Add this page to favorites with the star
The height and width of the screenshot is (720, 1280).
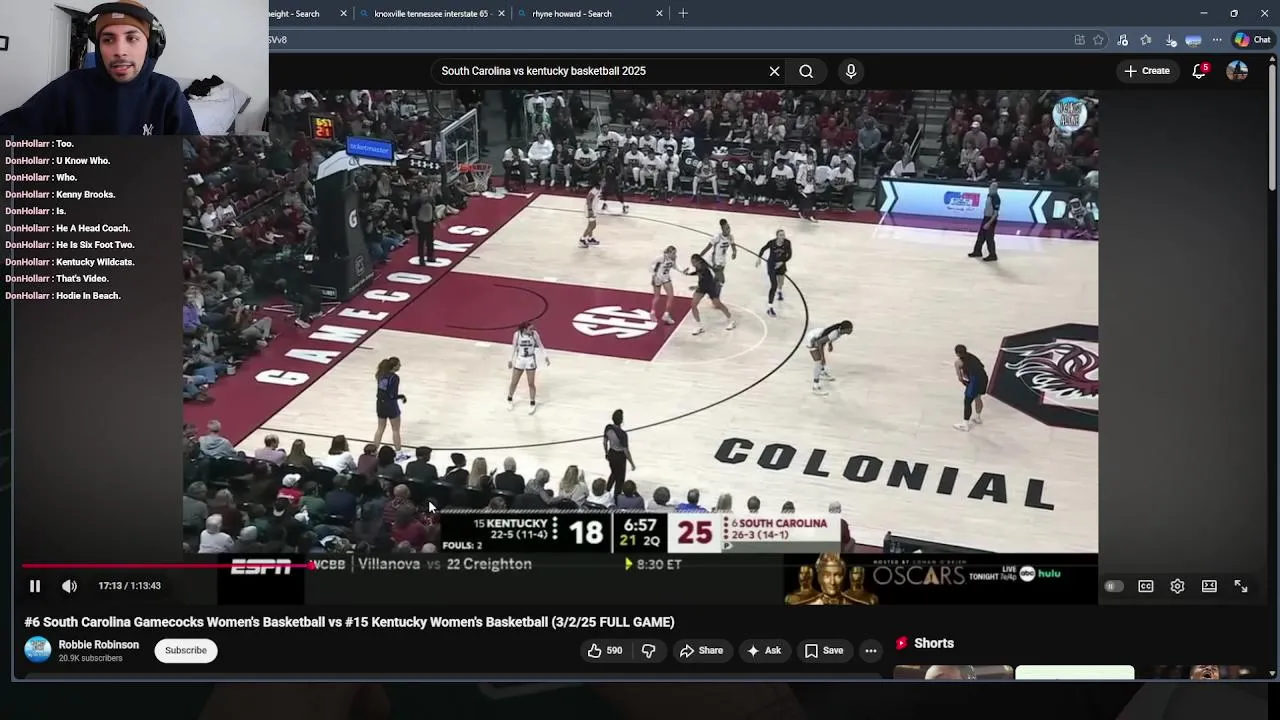pos(1098,40)
